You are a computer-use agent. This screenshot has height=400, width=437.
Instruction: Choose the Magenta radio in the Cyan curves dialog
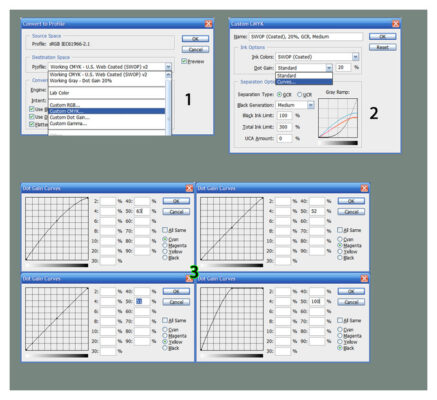pos(165,245)
